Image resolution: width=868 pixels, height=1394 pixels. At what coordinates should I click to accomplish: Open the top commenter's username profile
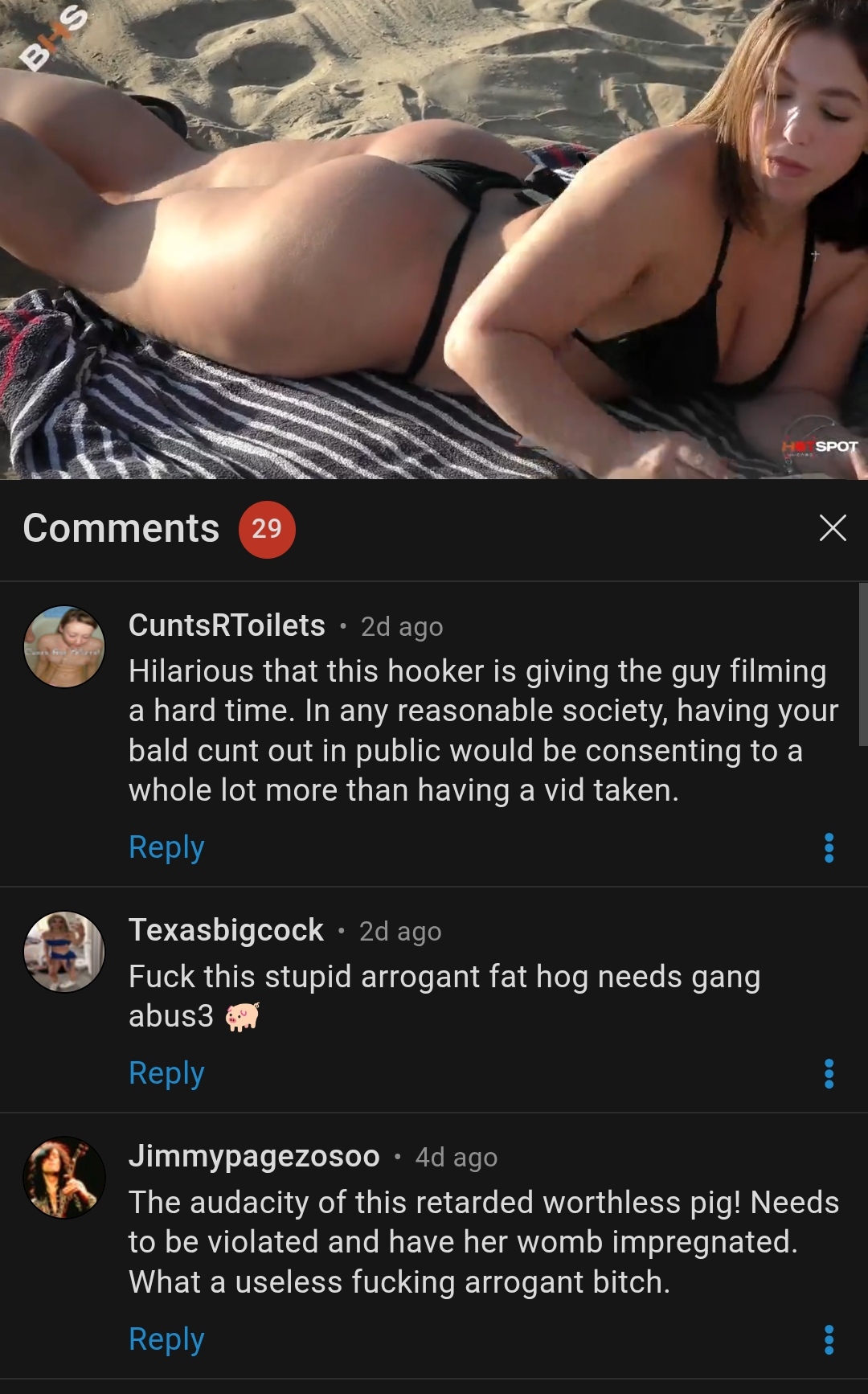click(227, 625)
